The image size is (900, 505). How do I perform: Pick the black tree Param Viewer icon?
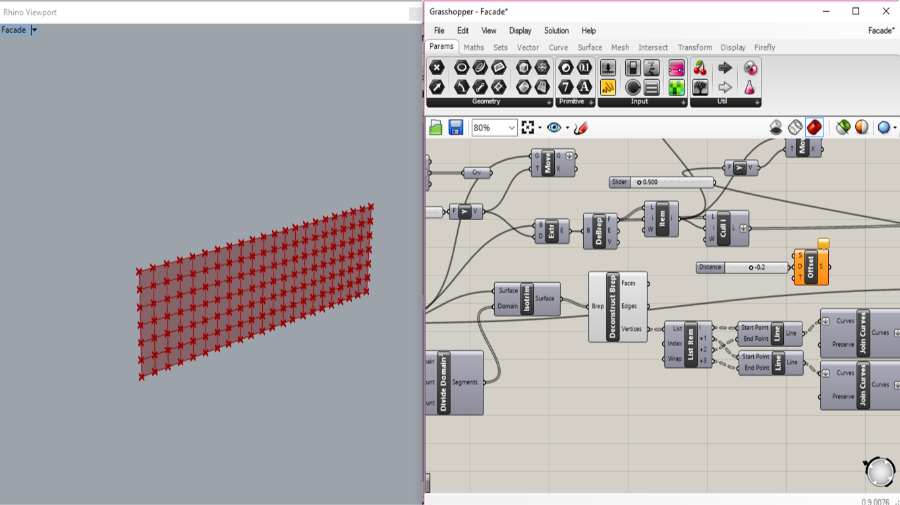(x=700, y=87)
